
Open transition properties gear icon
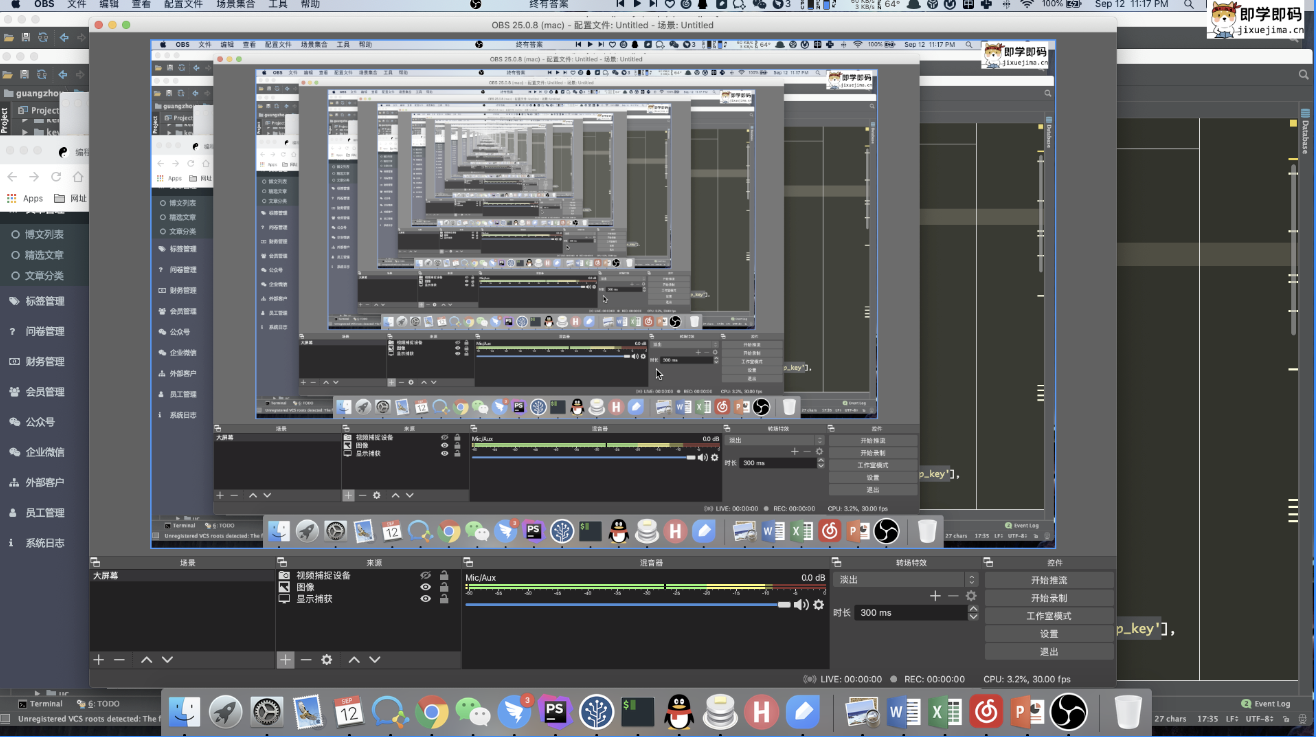[x=971, y=596]
